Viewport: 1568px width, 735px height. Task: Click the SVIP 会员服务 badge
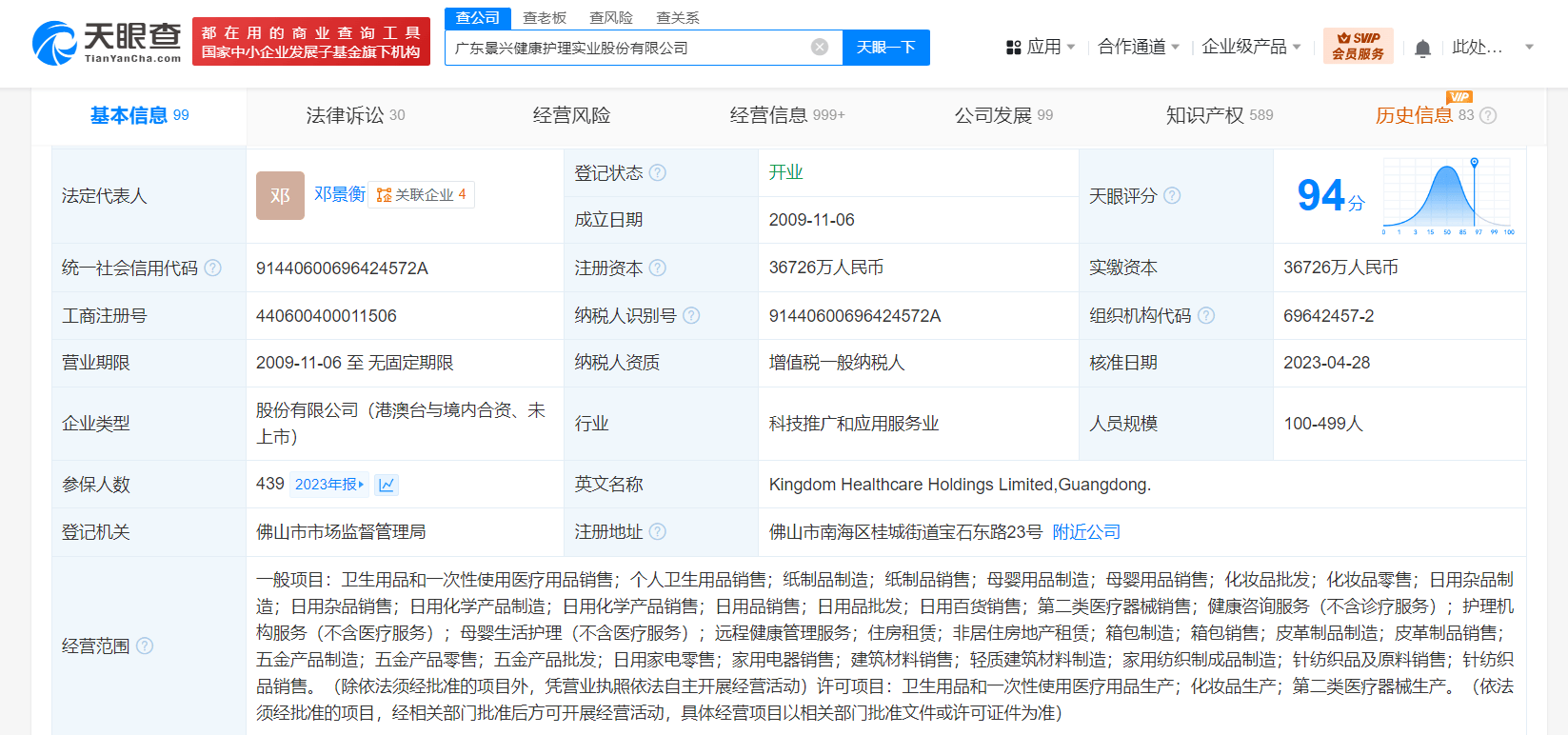point(1358,46)
